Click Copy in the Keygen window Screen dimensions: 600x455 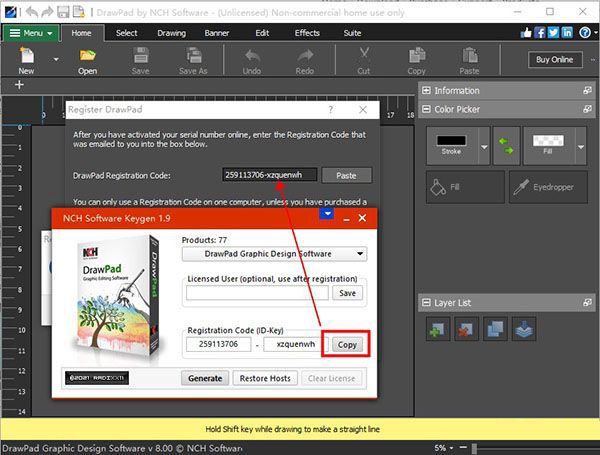click(x=347, y=345)
